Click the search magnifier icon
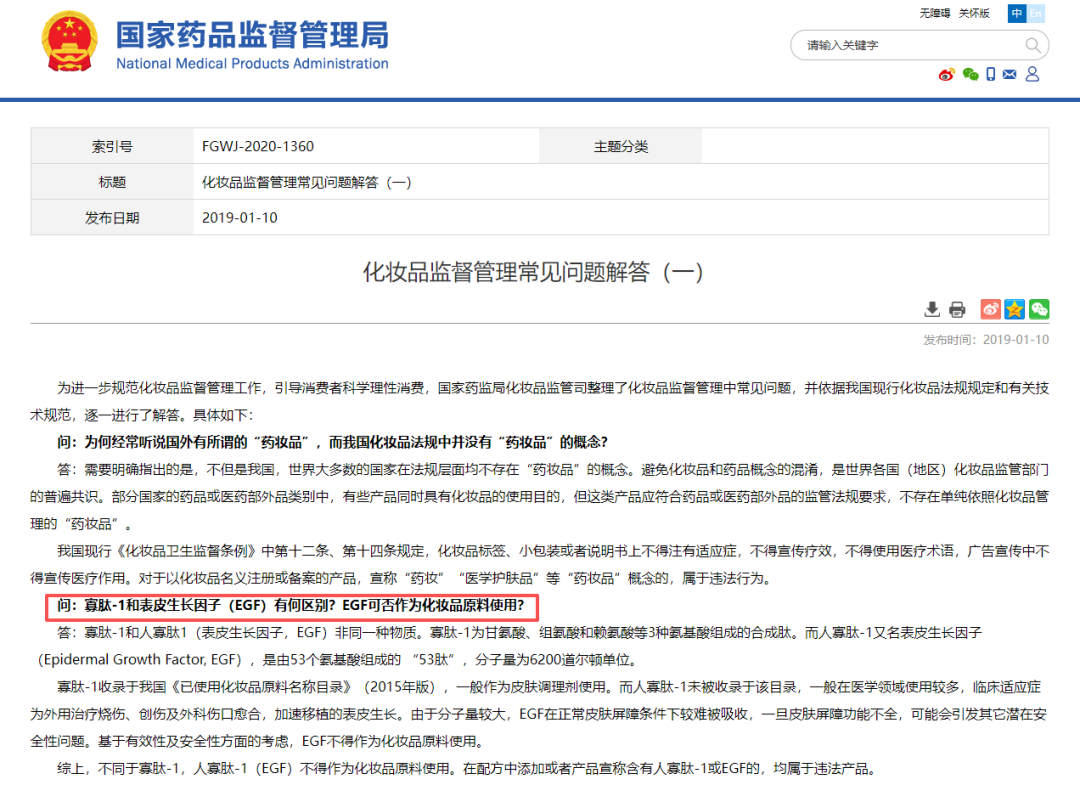The height and width of the screenshot is (785, 1080). (x=1033, y=45)
